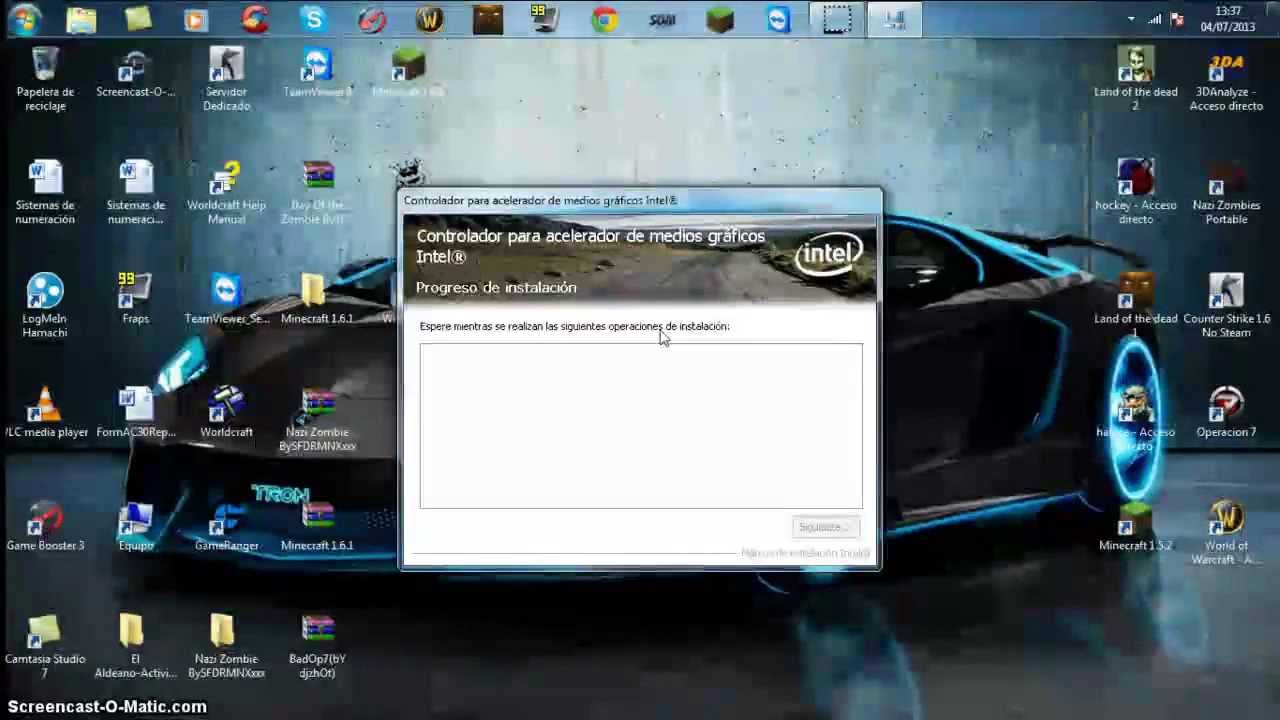Click the greyed Siguiente button
1280x720 pixels.
(x=825, y=527)
